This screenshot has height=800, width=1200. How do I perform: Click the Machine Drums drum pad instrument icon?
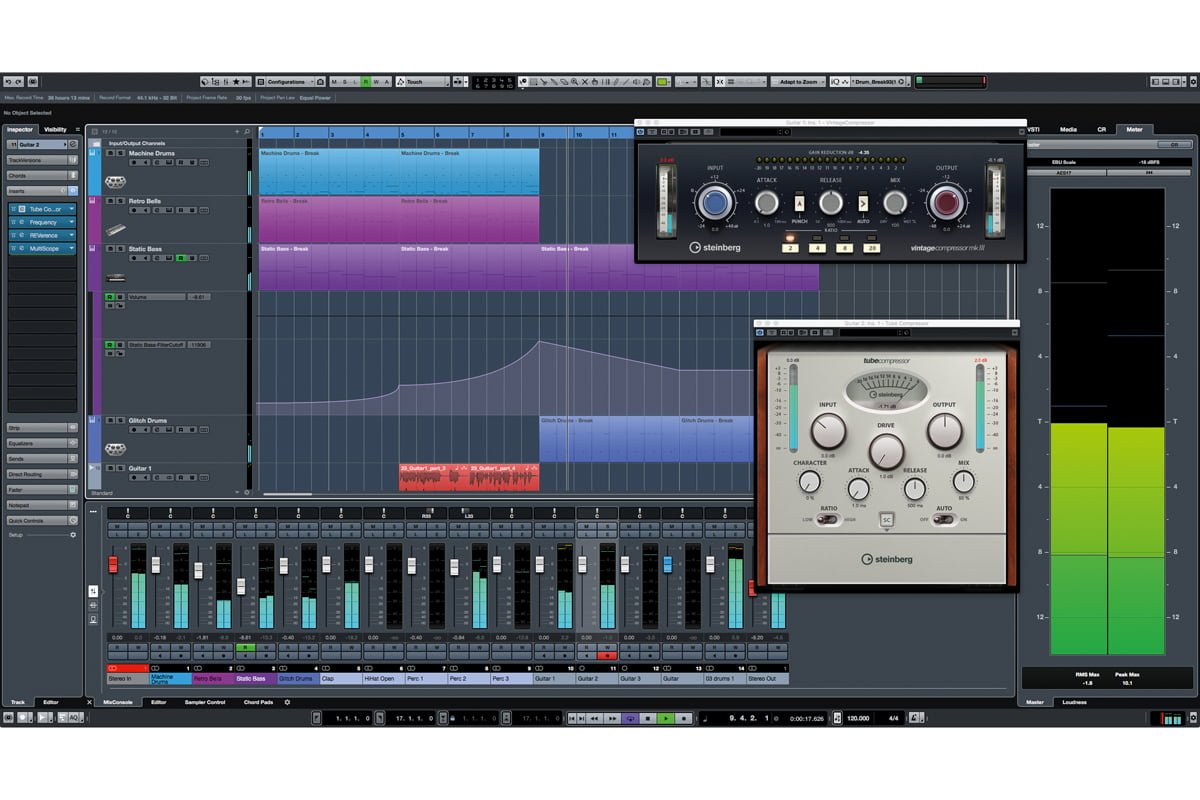click(x=116, y=182)
